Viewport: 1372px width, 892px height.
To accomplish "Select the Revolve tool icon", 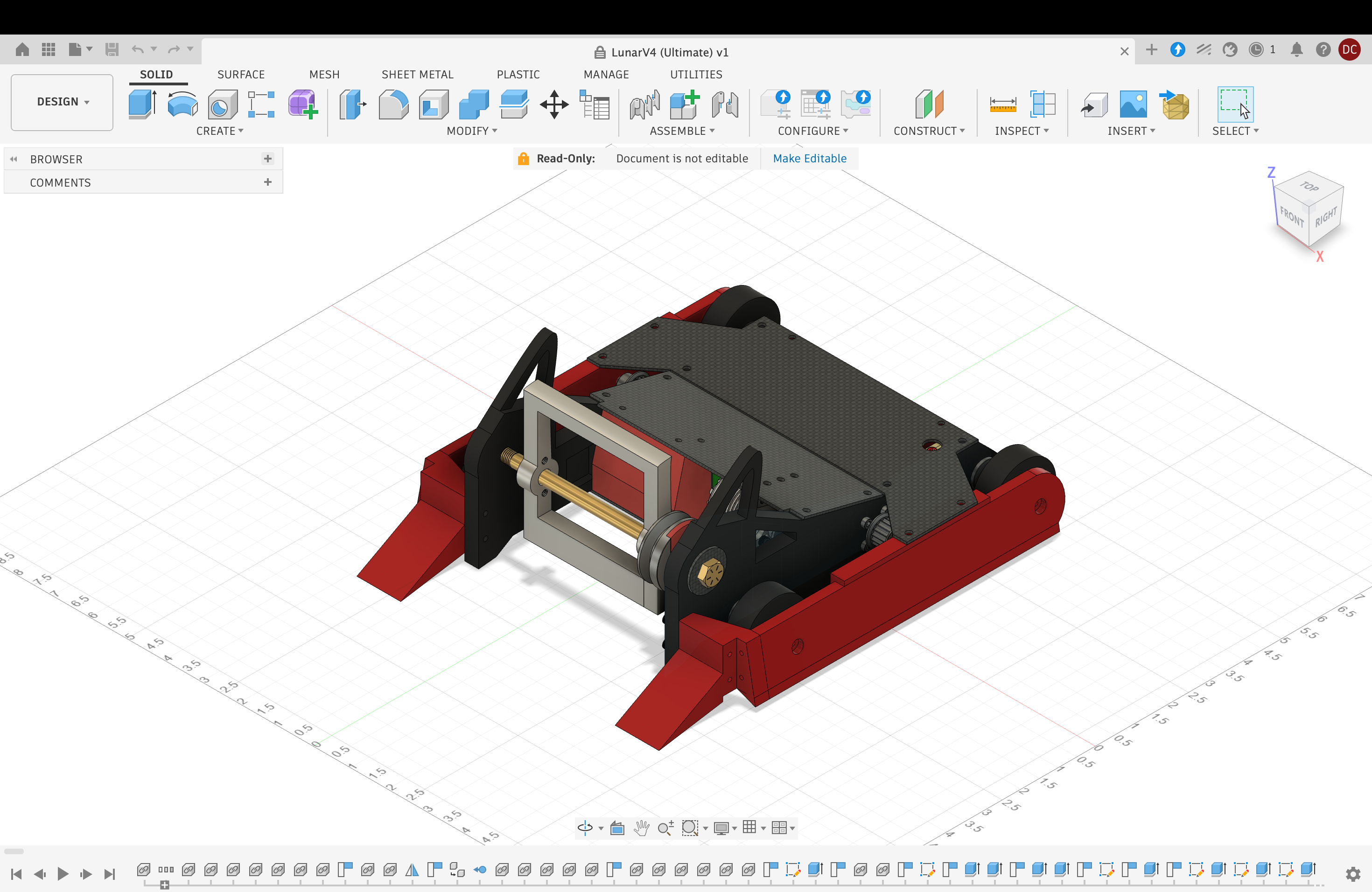I will click(x=182, y=105).
